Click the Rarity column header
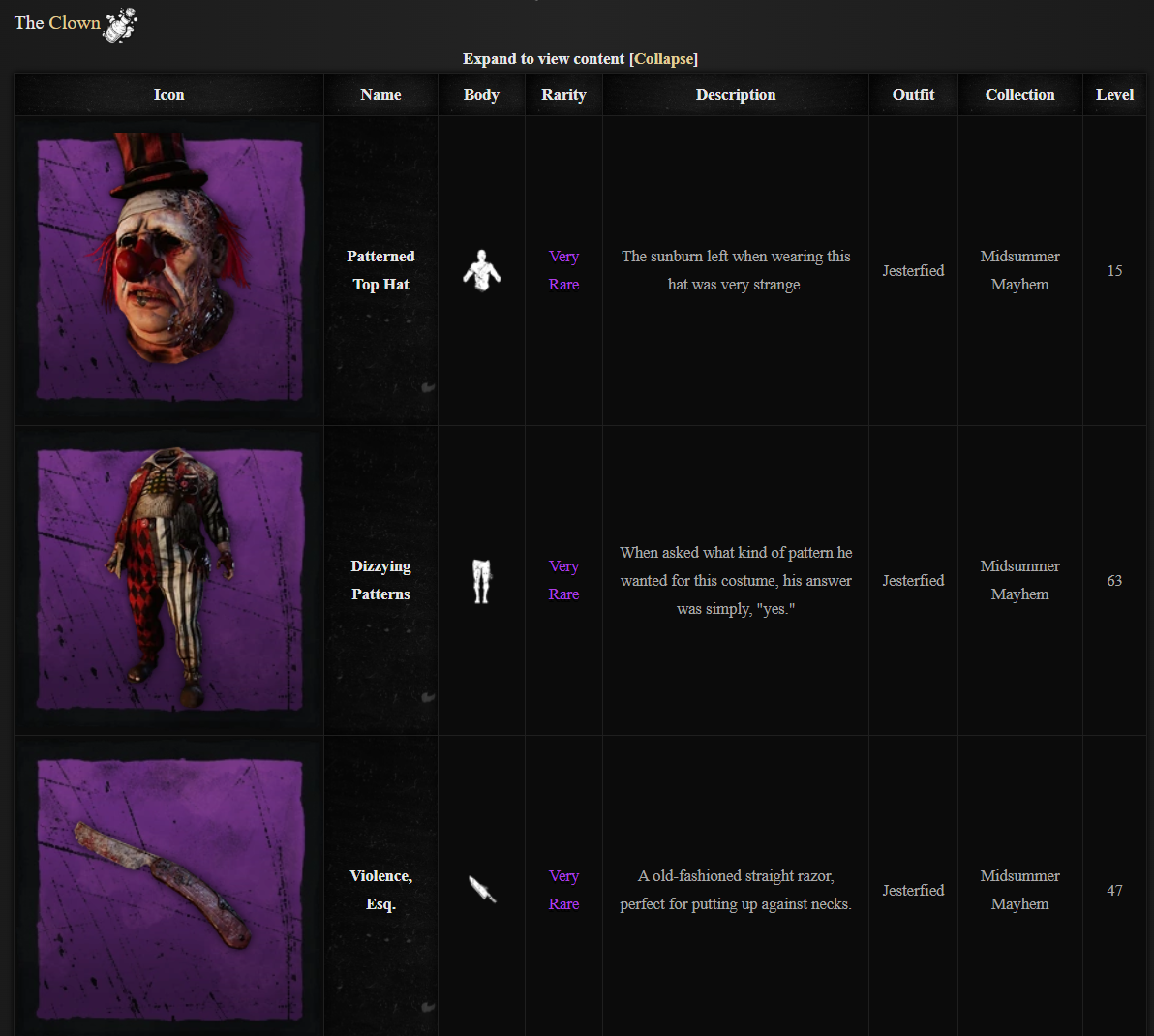This screenshot has height=1036, width=1154. click(563, 95)
